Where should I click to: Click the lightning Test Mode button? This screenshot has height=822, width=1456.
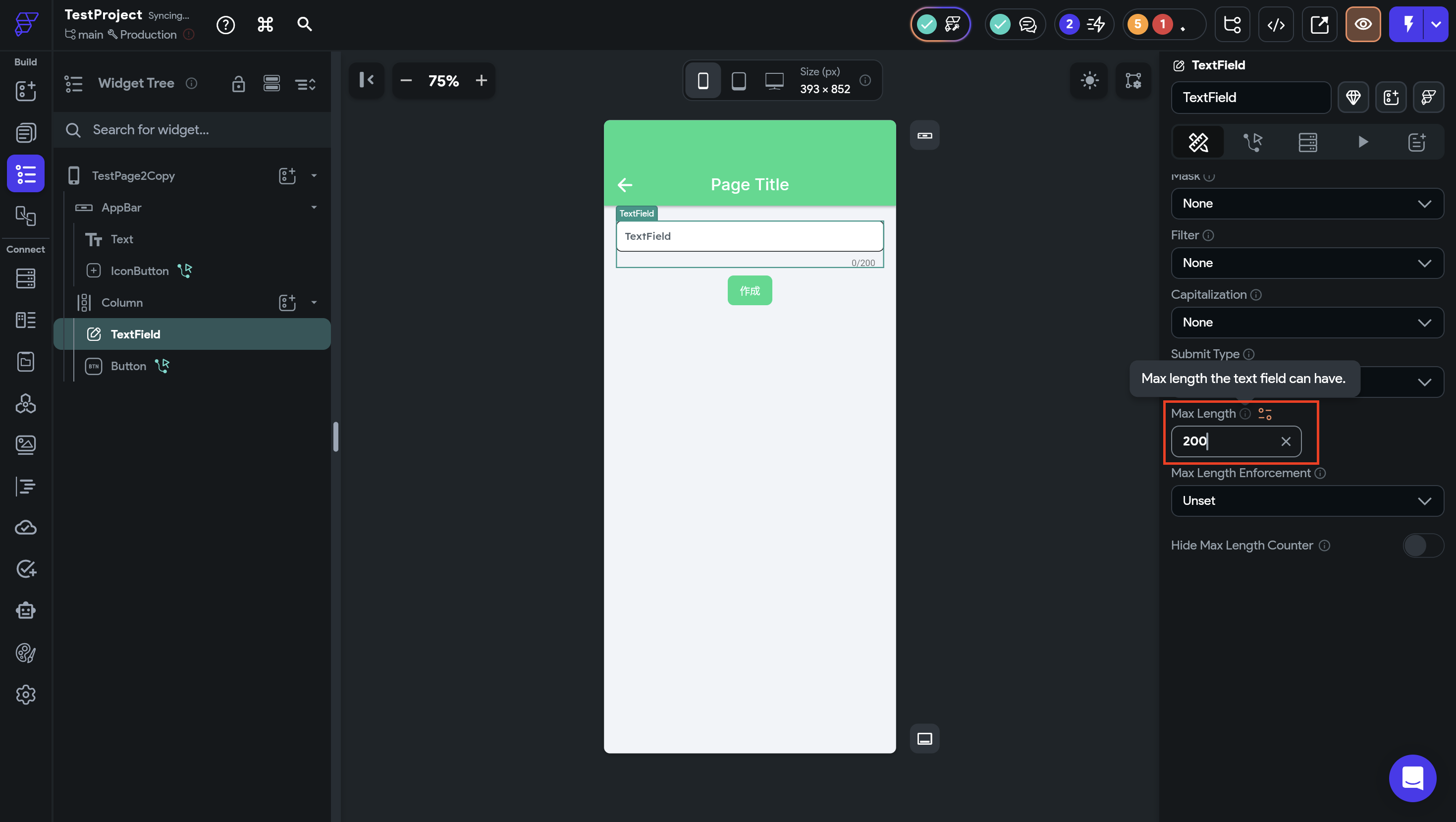pos(1408,24)
